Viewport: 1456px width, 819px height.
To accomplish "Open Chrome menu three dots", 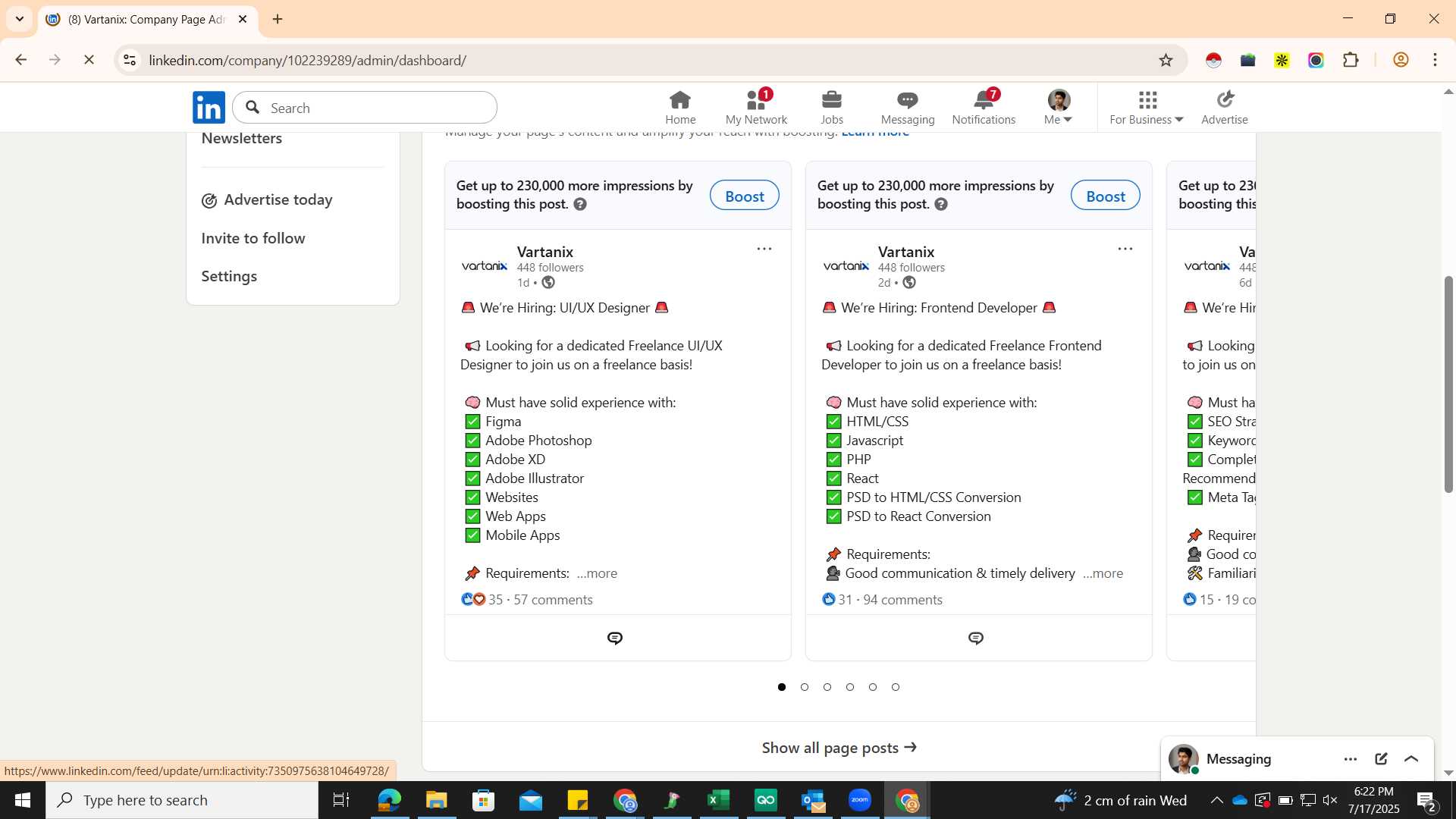I will (x=1435, y=60).
